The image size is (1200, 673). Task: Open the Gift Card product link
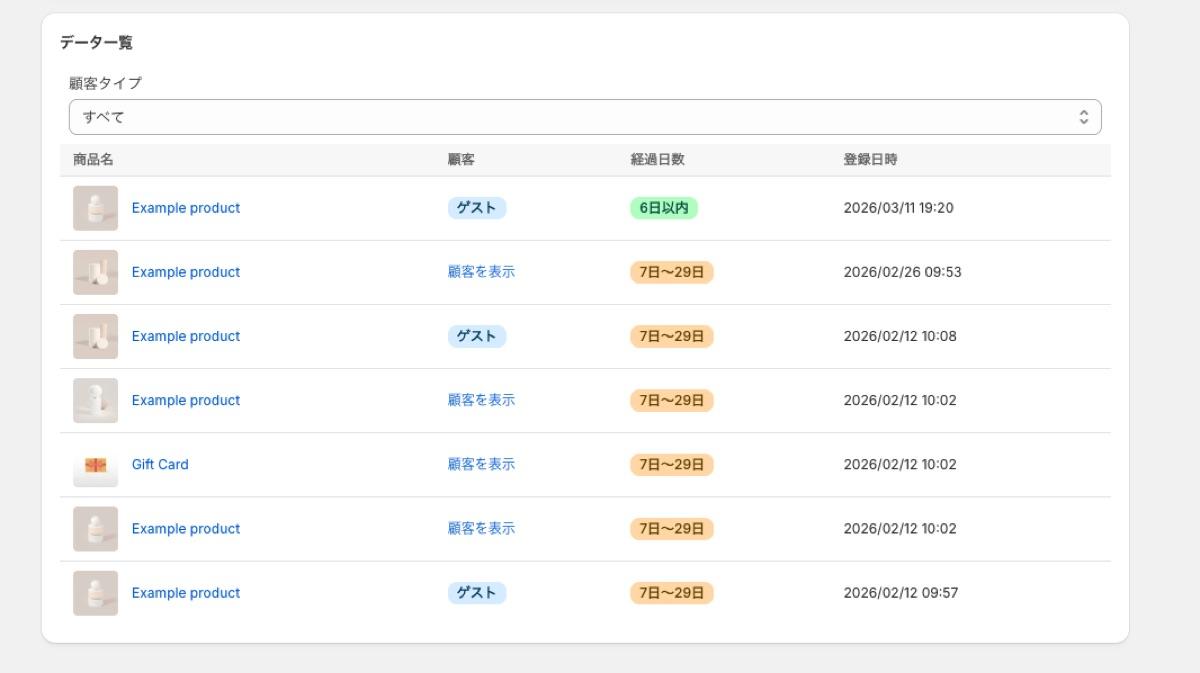(x=160, y=464)
